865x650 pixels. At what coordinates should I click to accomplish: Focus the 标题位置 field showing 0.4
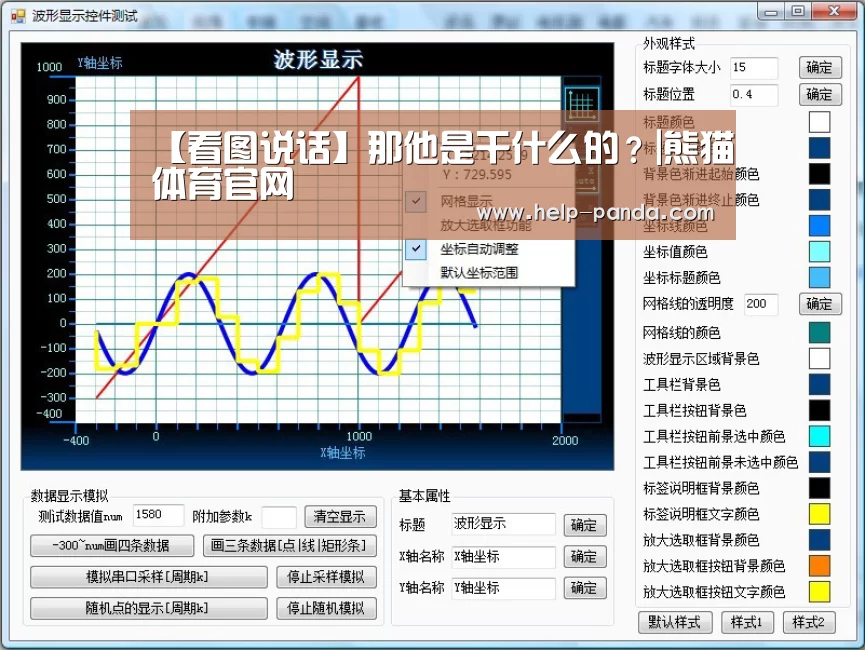click(754, 94)
